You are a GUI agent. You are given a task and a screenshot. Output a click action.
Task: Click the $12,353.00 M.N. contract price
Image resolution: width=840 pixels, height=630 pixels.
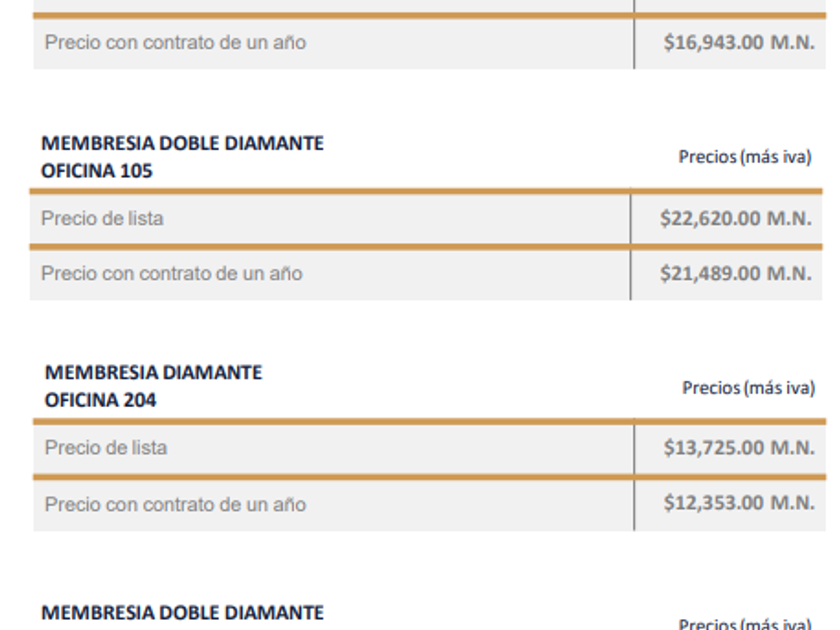point(738,503)
